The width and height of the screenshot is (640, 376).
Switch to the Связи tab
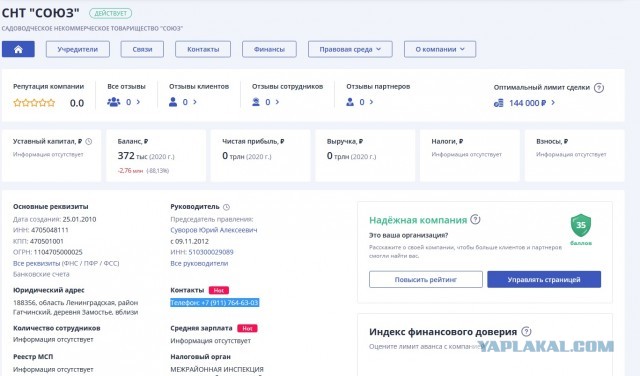[x=142, y=49]
